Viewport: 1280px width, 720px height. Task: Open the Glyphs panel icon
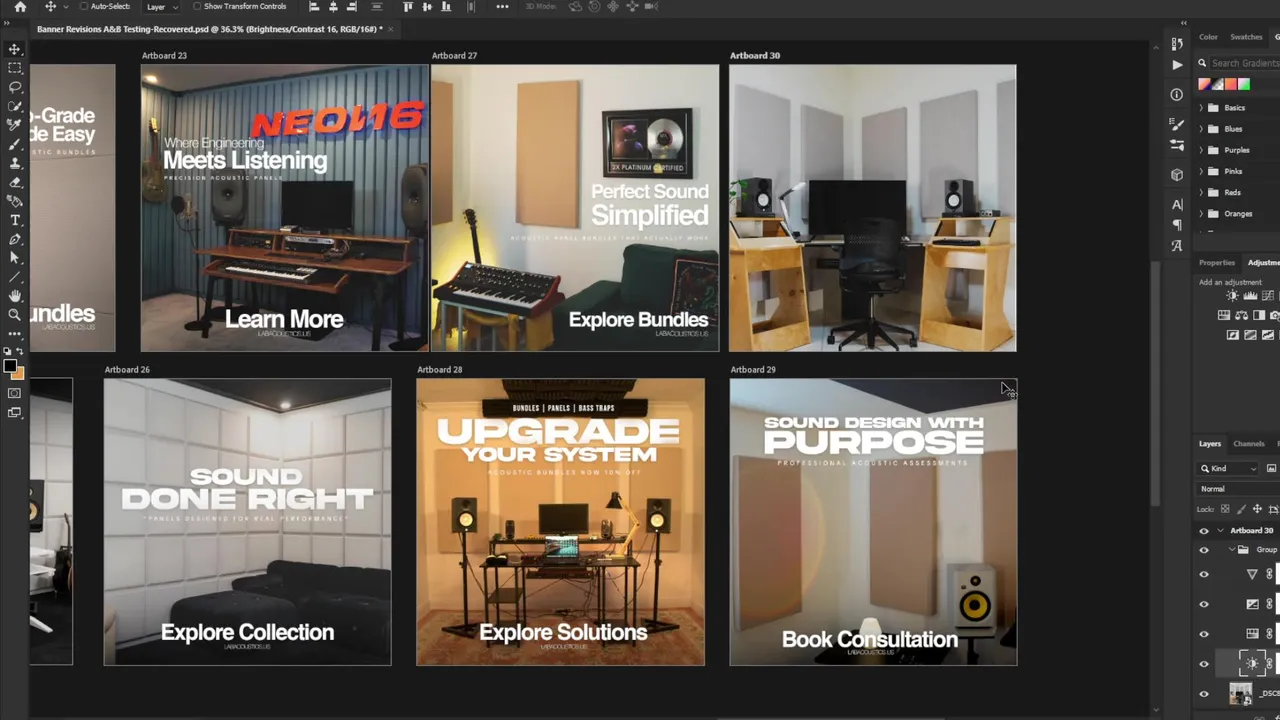1177,245
